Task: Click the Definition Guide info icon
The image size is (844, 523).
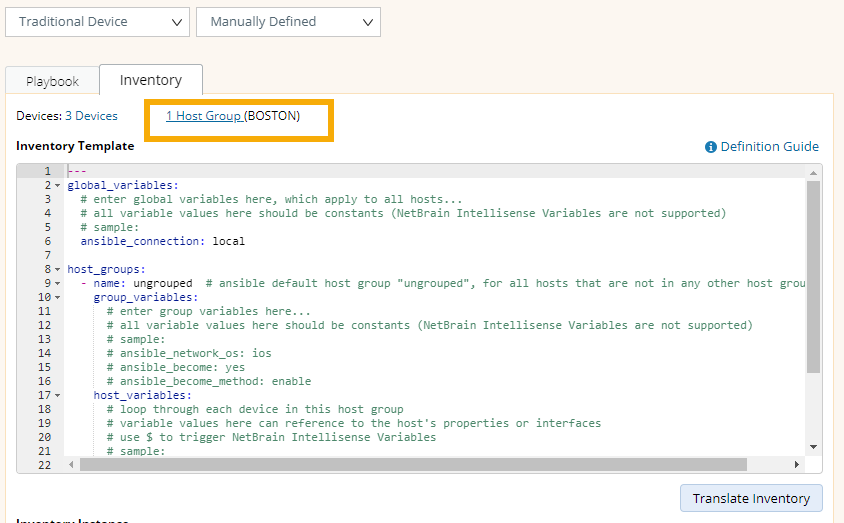Action: (x=711, y=147)
